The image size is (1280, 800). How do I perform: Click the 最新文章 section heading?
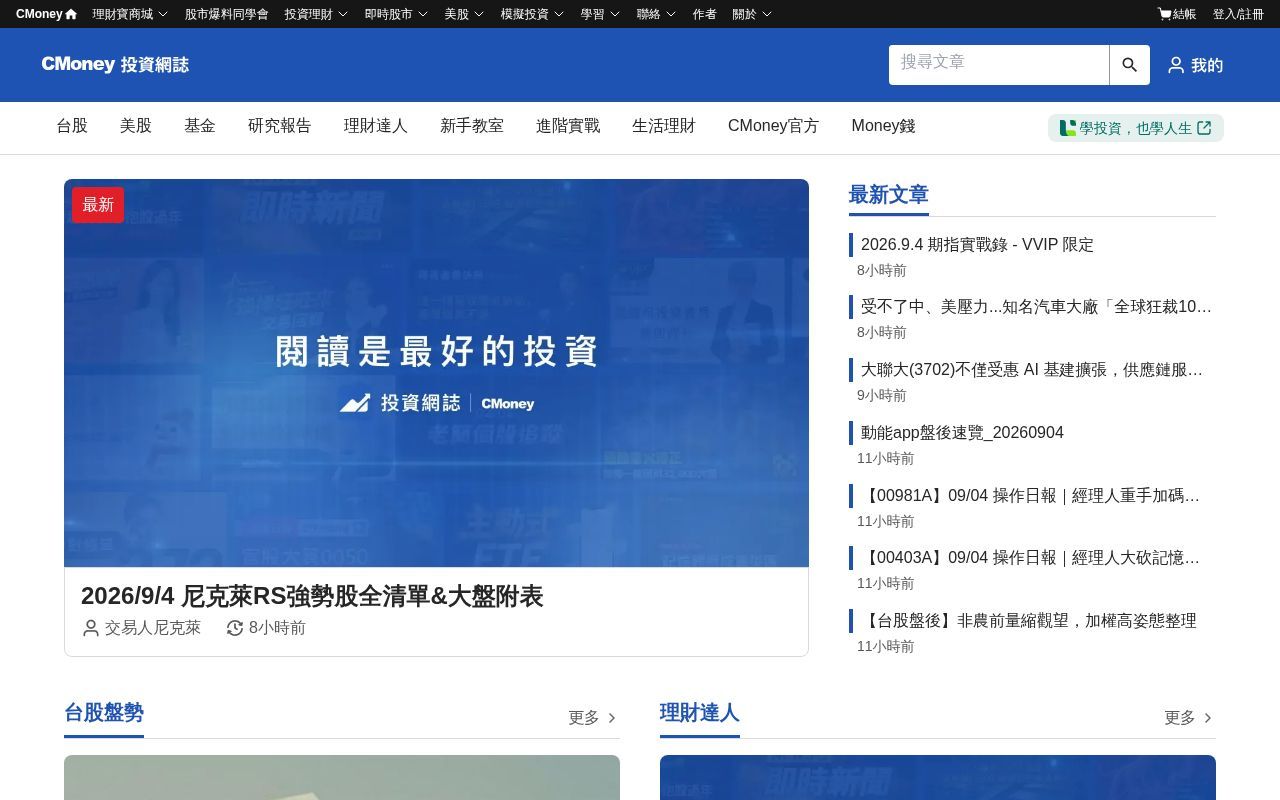(x=889, y=195)
